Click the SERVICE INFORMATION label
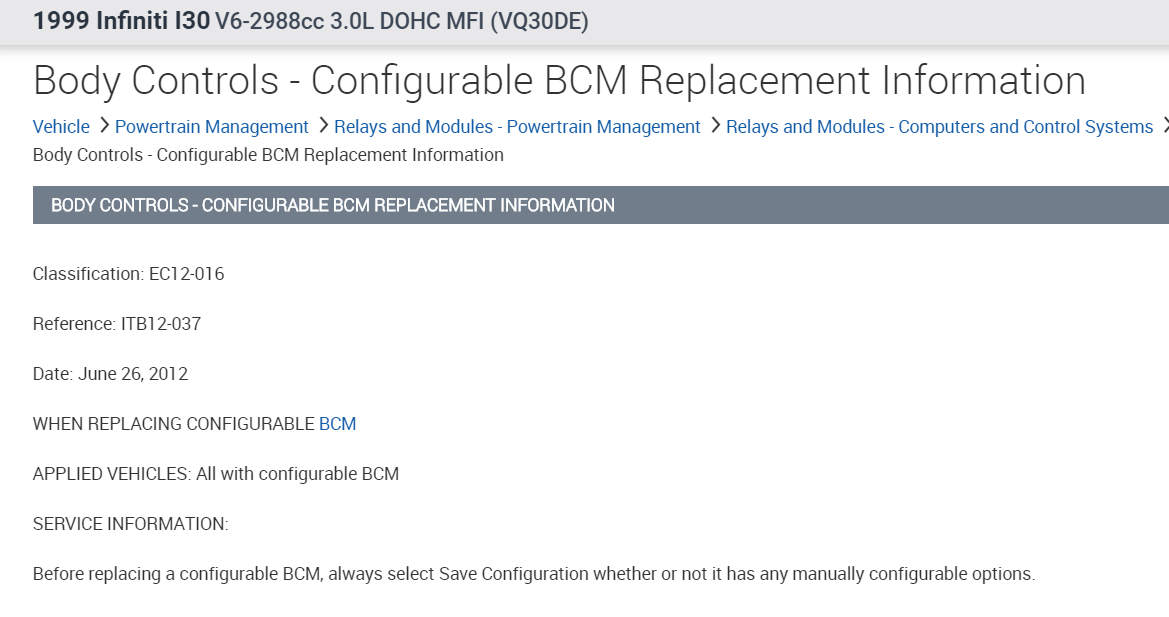Viewport: 1169px width, 617px height. click(x=130, y=524)
